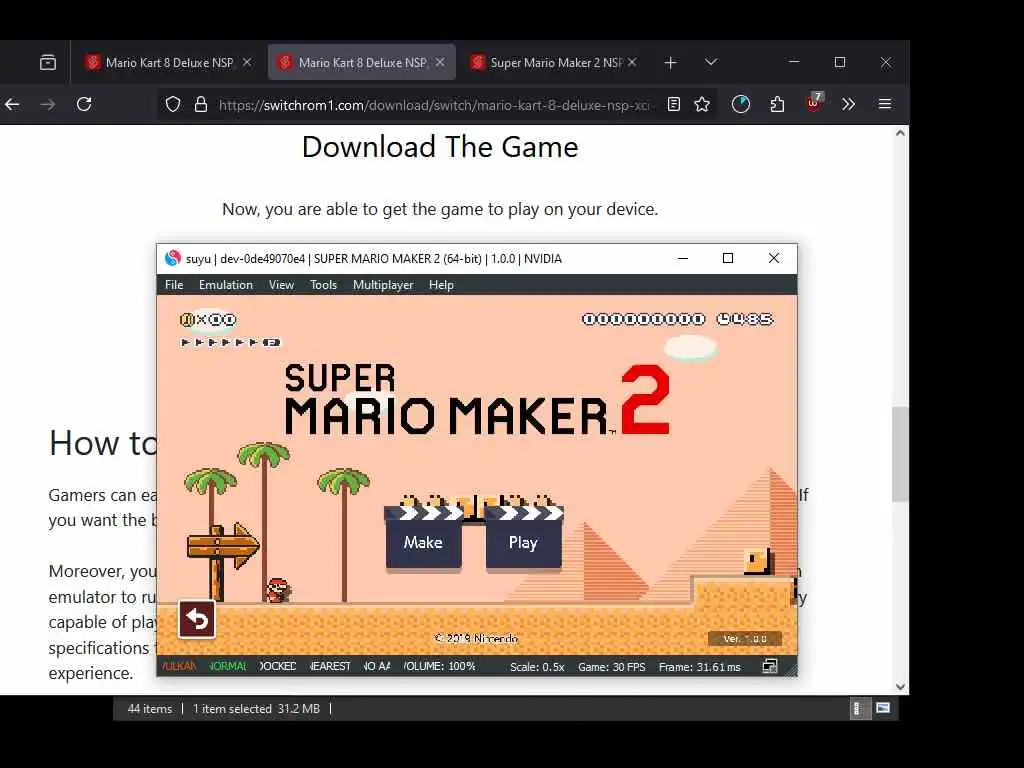
Task: Bookmark this page with star icon
Action: pyautogui.click(x=702, y=104)
